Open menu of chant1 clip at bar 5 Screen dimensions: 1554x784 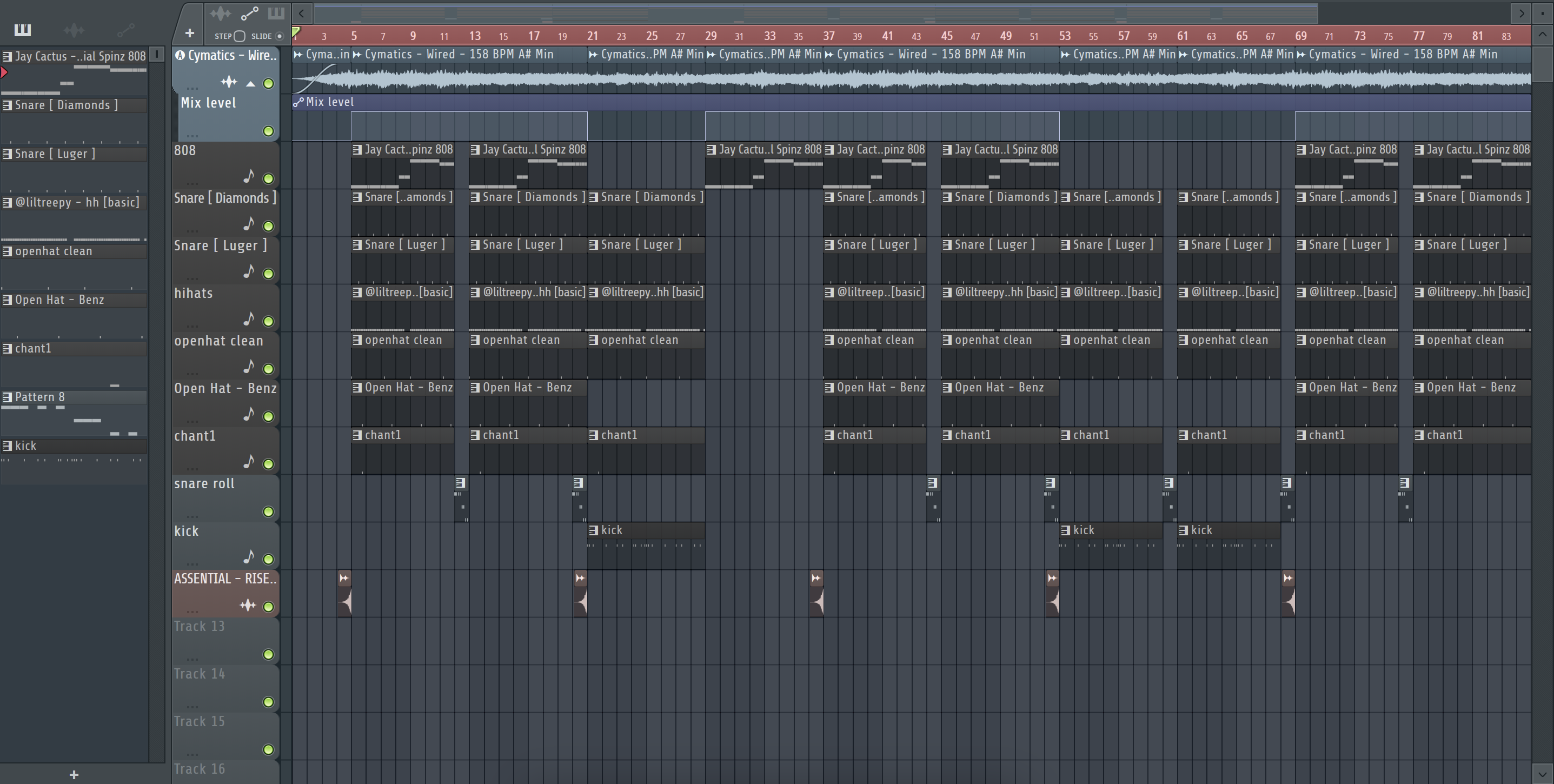click(x=357, y=435)
